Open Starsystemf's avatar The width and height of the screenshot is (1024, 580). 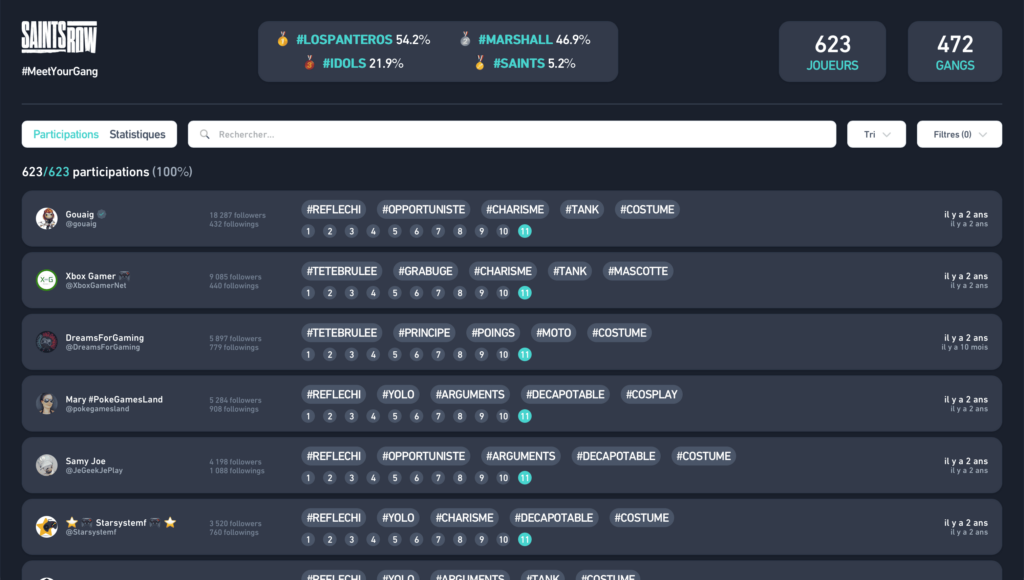click(x=46, y=526)
